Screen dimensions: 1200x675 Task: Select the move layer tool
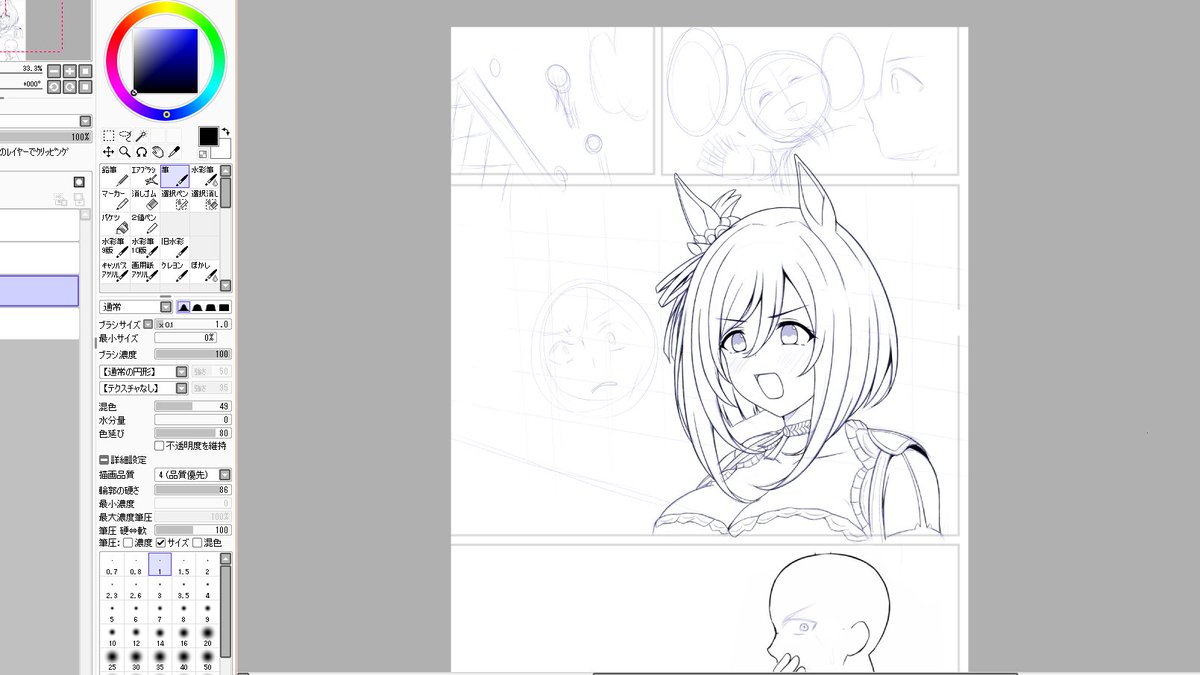(x=108, y=151)
